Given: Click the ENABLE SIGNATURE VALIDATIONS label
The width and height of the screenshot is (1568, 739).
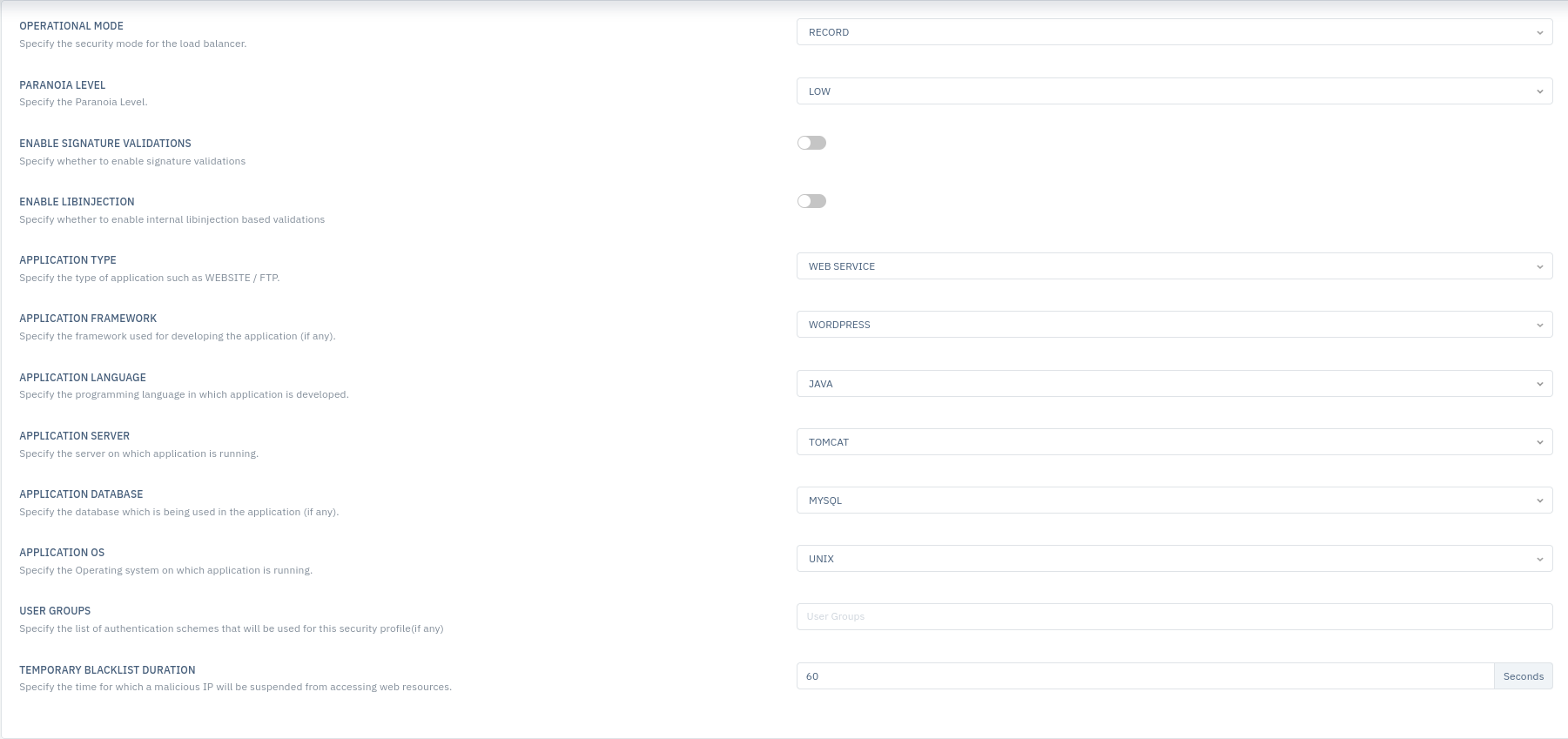Looking at the screenshot, I should pyautogui.click(x=105, y=144).
